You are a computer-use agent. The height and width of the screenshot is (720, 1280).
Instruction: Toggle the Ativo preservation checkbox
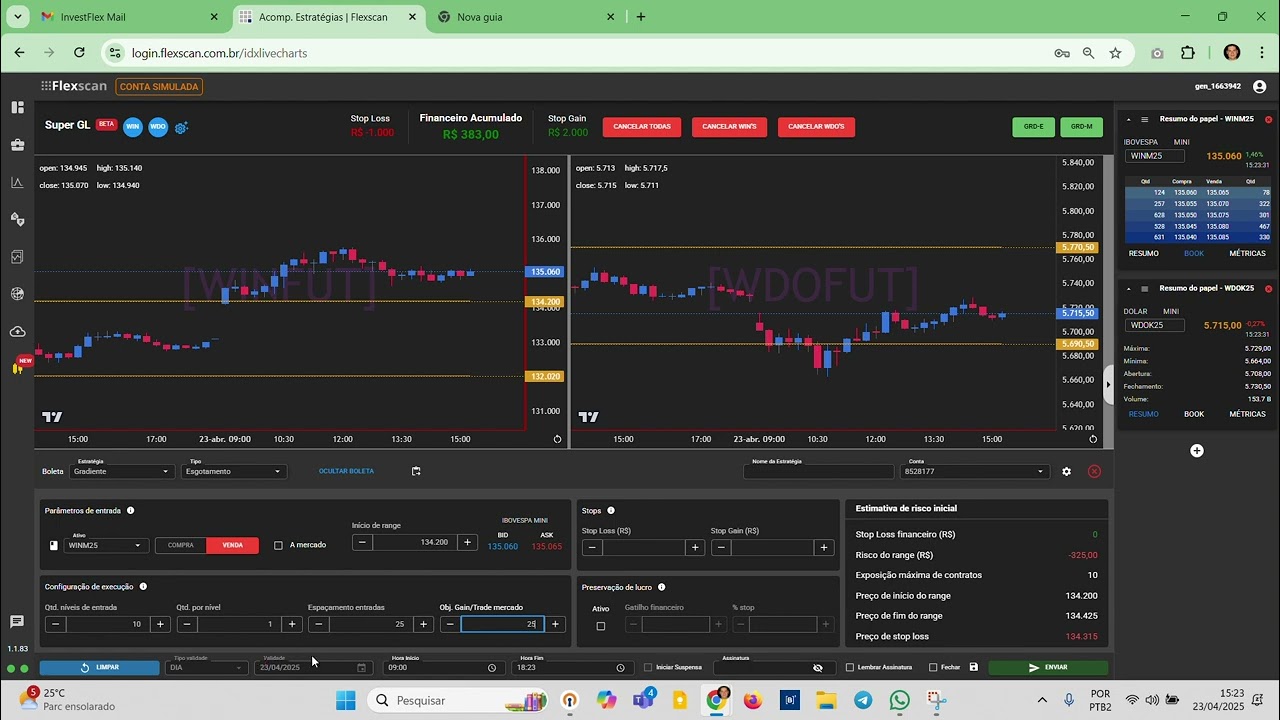pos(600,626)
